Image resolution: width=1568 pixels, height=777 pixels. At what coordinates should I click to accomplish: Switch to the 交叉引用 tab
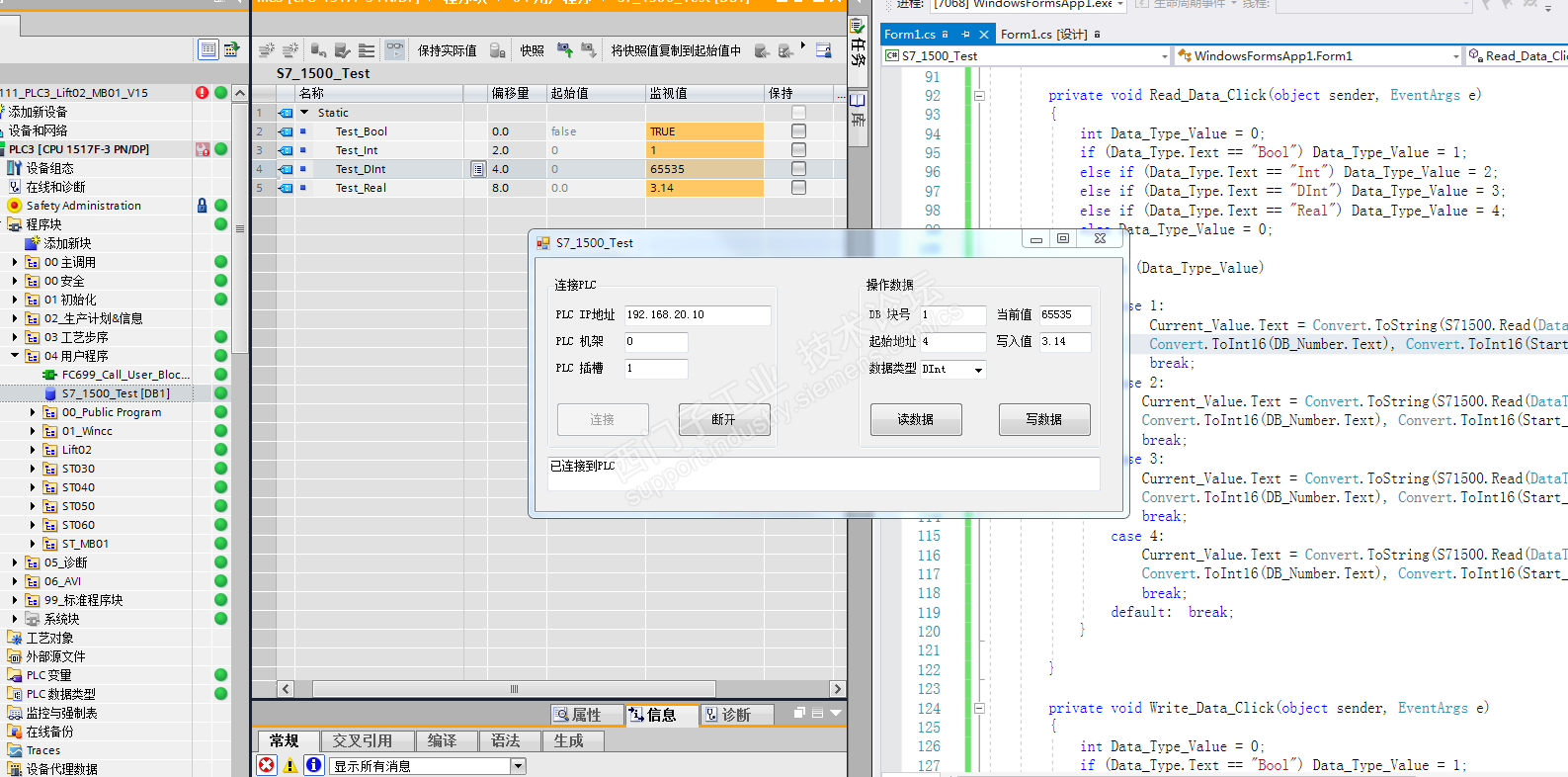(362, 740)
